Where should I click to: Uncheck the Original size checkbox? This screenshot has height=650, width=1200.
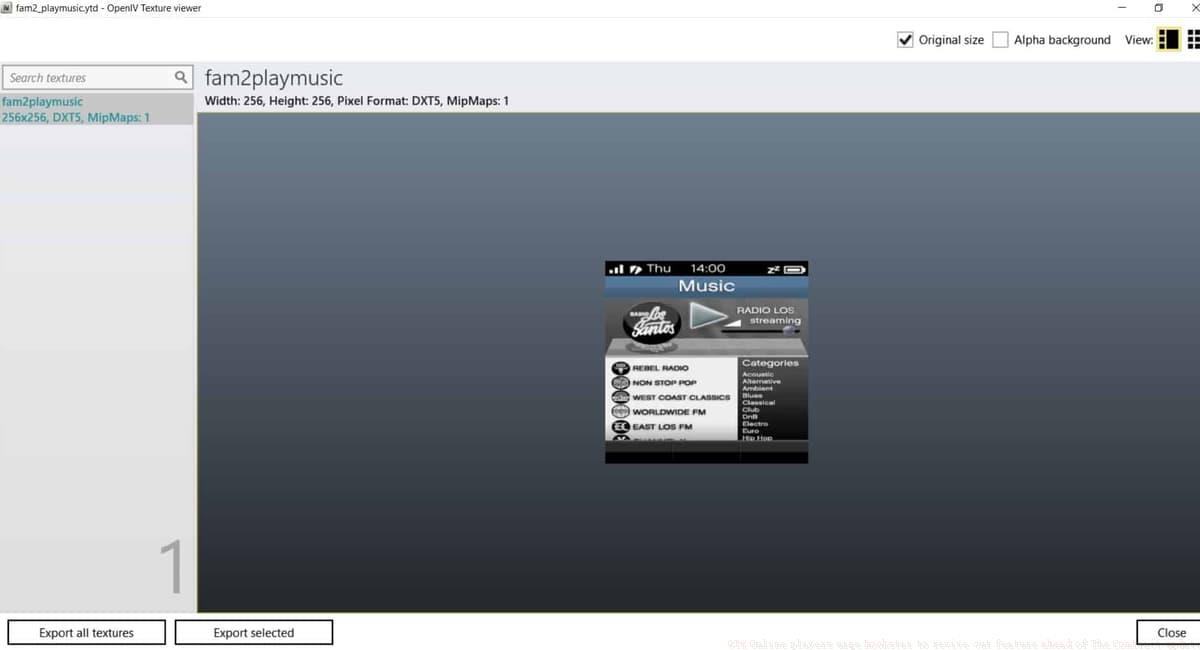[x=905, y=40]
